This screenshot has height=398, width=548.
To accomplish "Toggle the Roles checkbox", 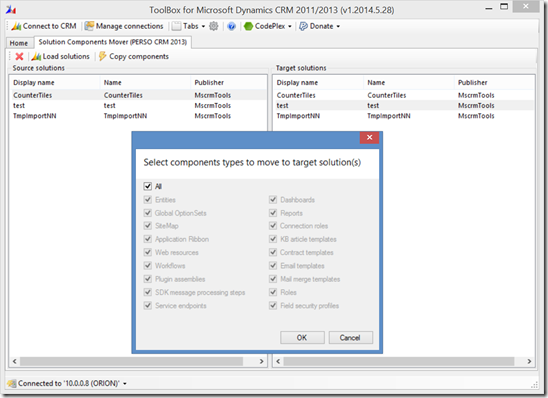I will 273,292.
